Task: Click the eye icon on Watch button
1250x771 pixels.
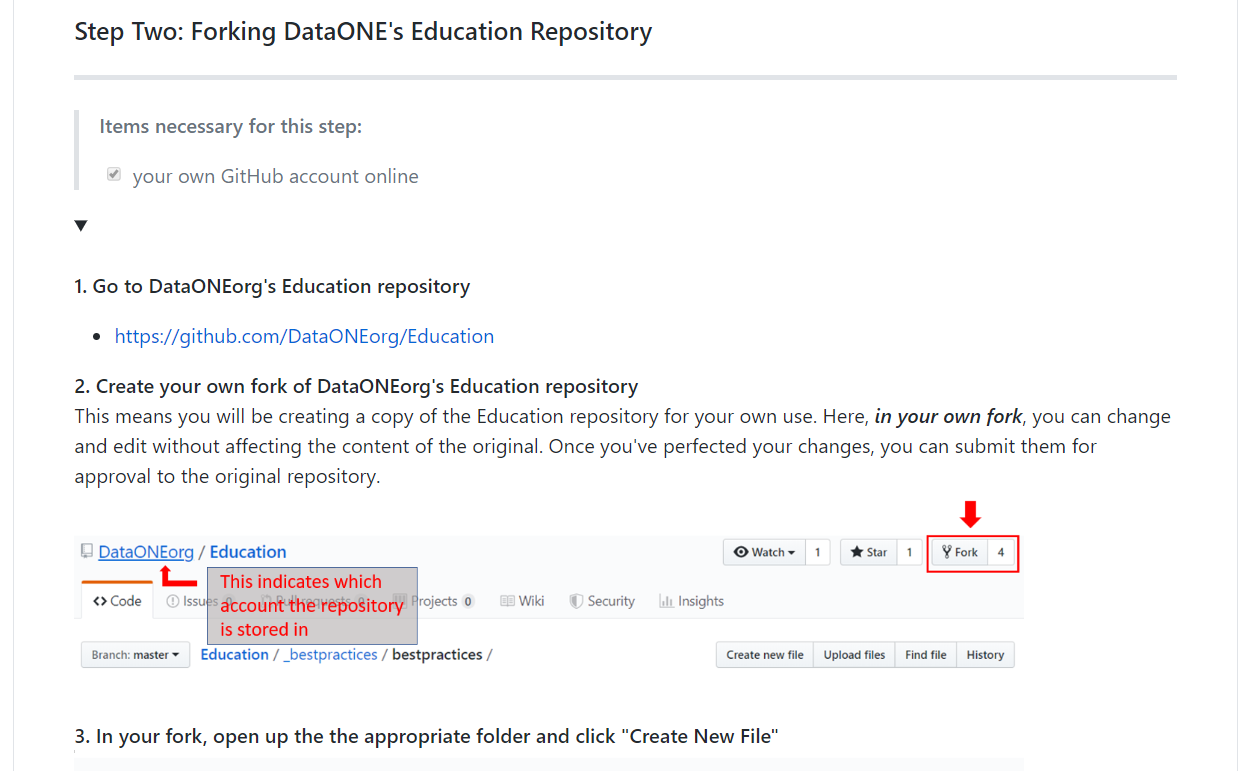Action: tap(741, 552)
